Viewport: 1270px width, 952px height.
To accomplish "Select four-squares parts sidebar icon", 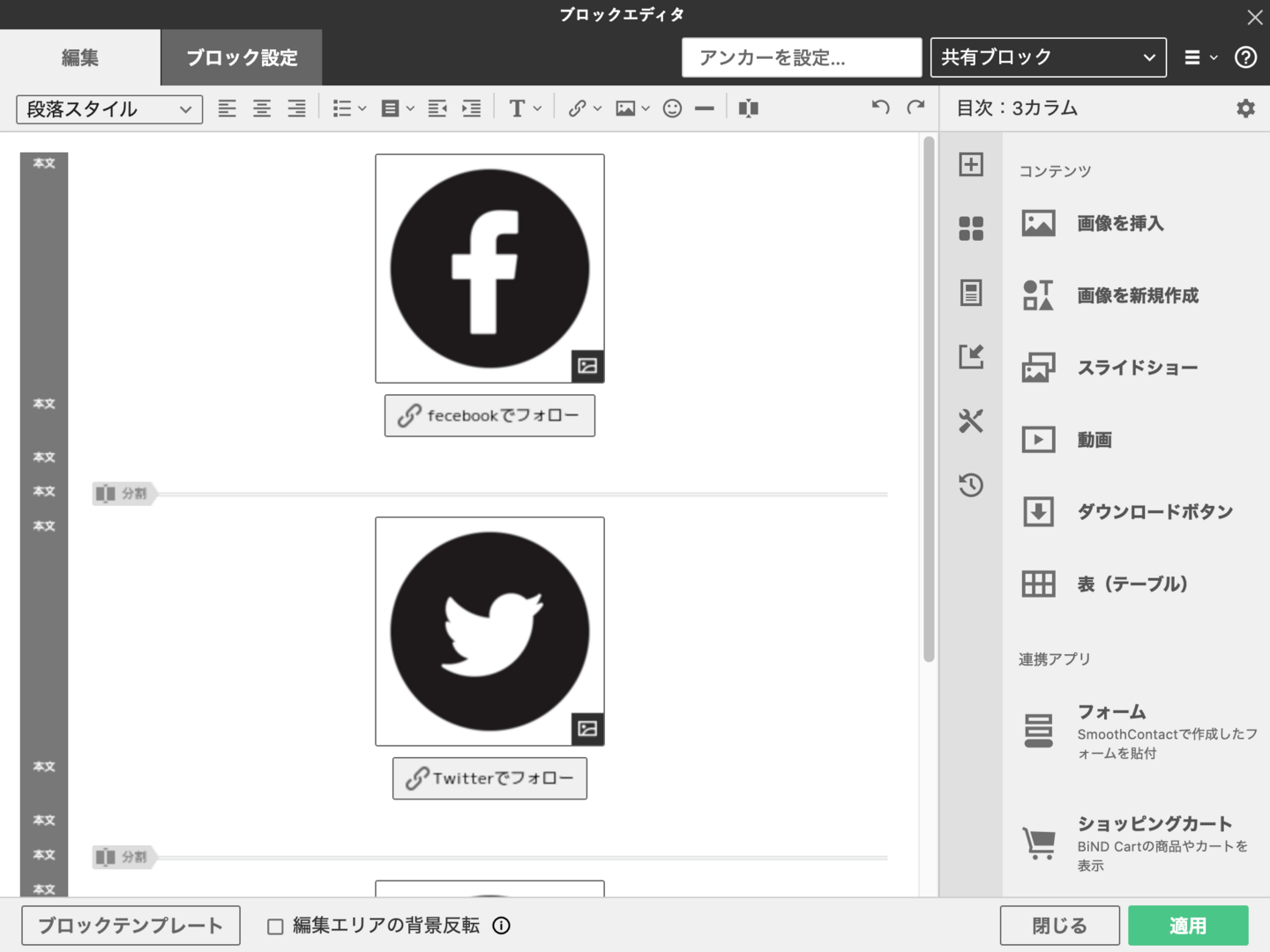I will tap(971, 228).
